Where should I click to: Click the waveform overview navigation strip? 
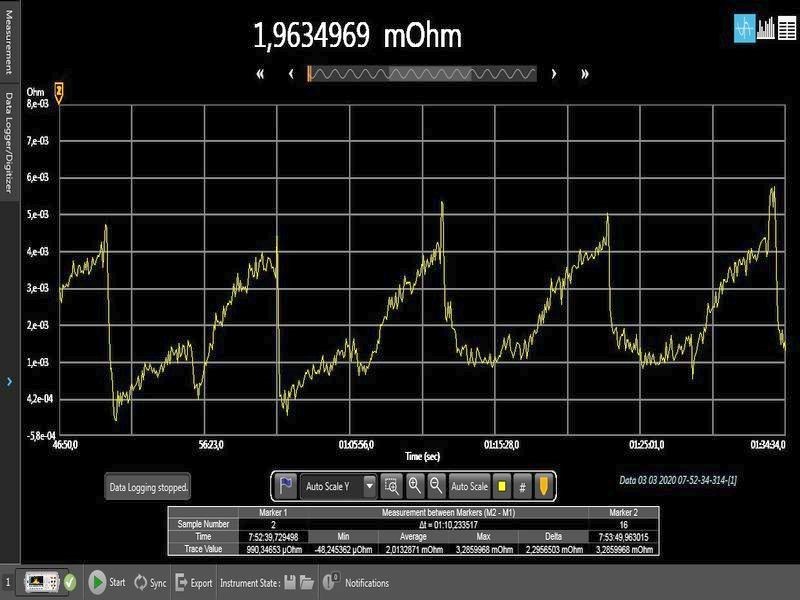(422, 74)
